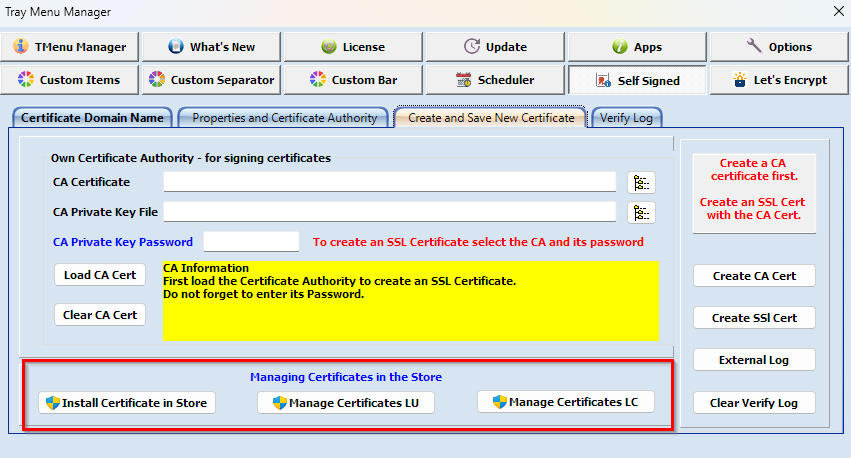Switch to Certificate Domain Name tab
The image size is (851, 458).
click(92, 118)
